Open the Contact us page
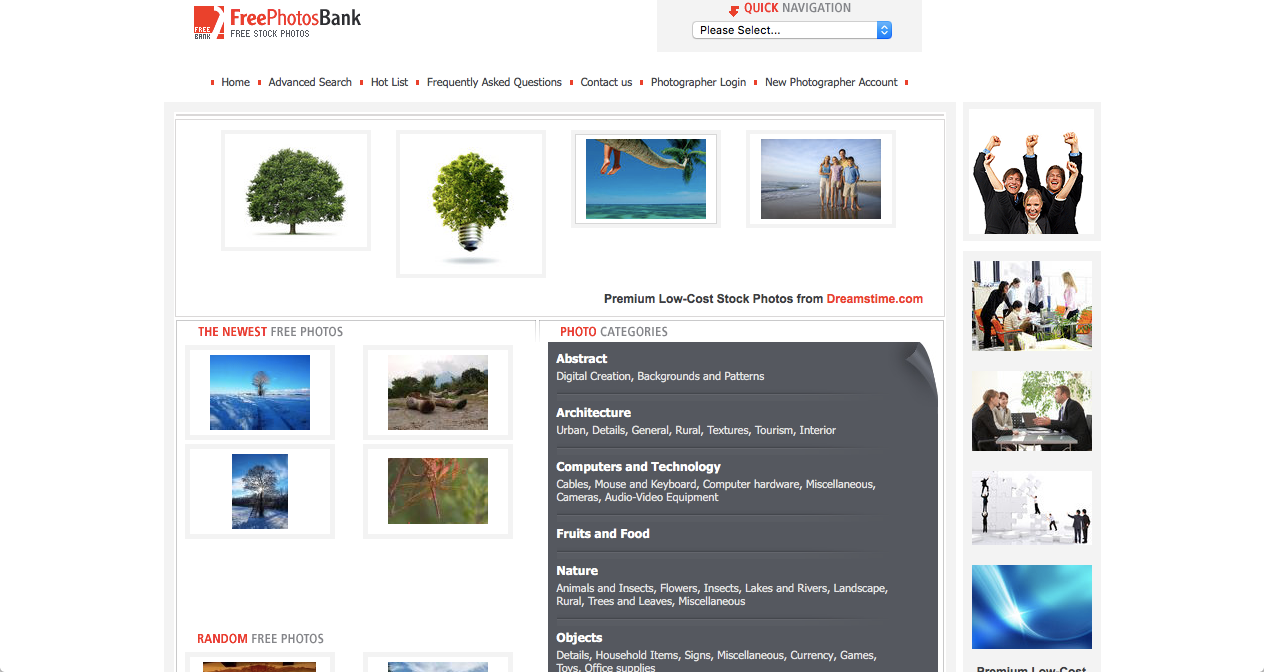Viewport: 1264px width, 672px height. (x=606, y=82)
